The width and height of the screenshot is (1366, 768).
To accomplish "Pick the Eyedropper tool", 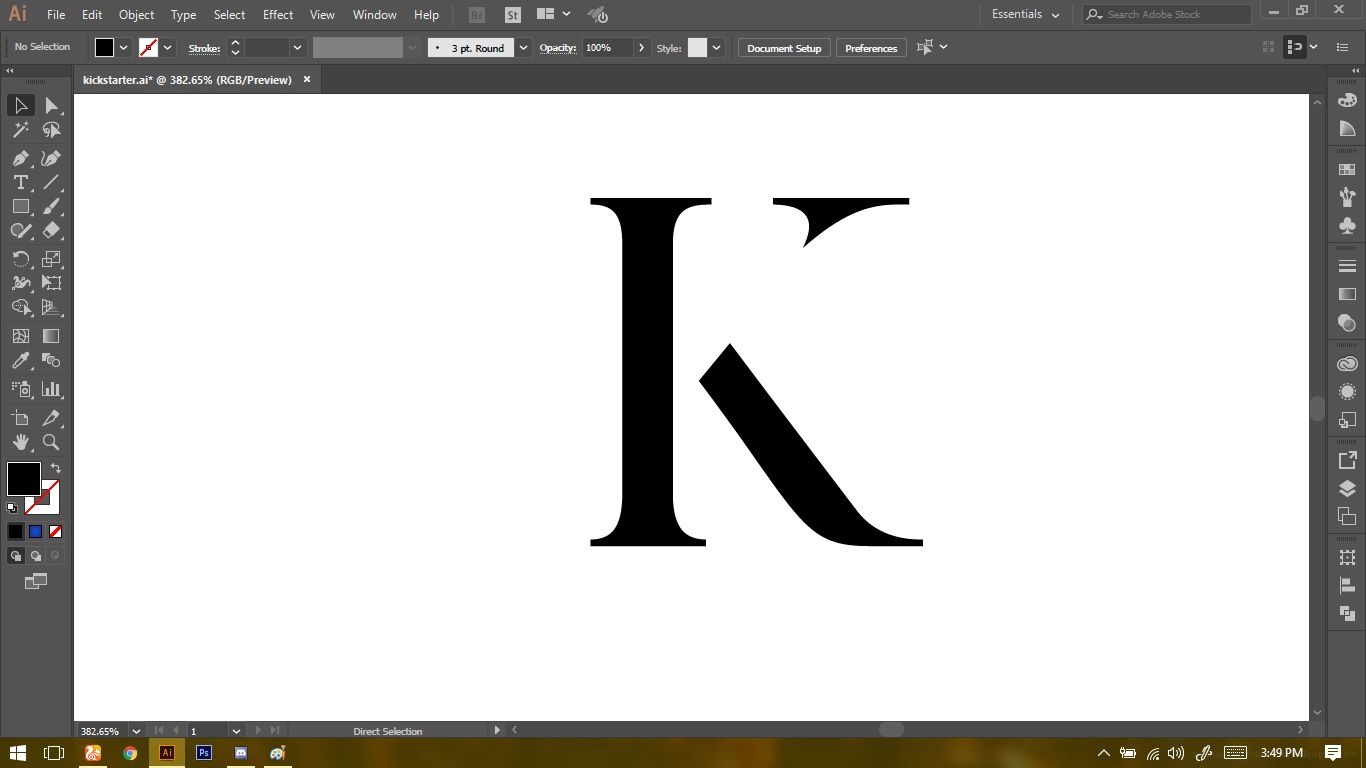I will [x=20, y=361].
